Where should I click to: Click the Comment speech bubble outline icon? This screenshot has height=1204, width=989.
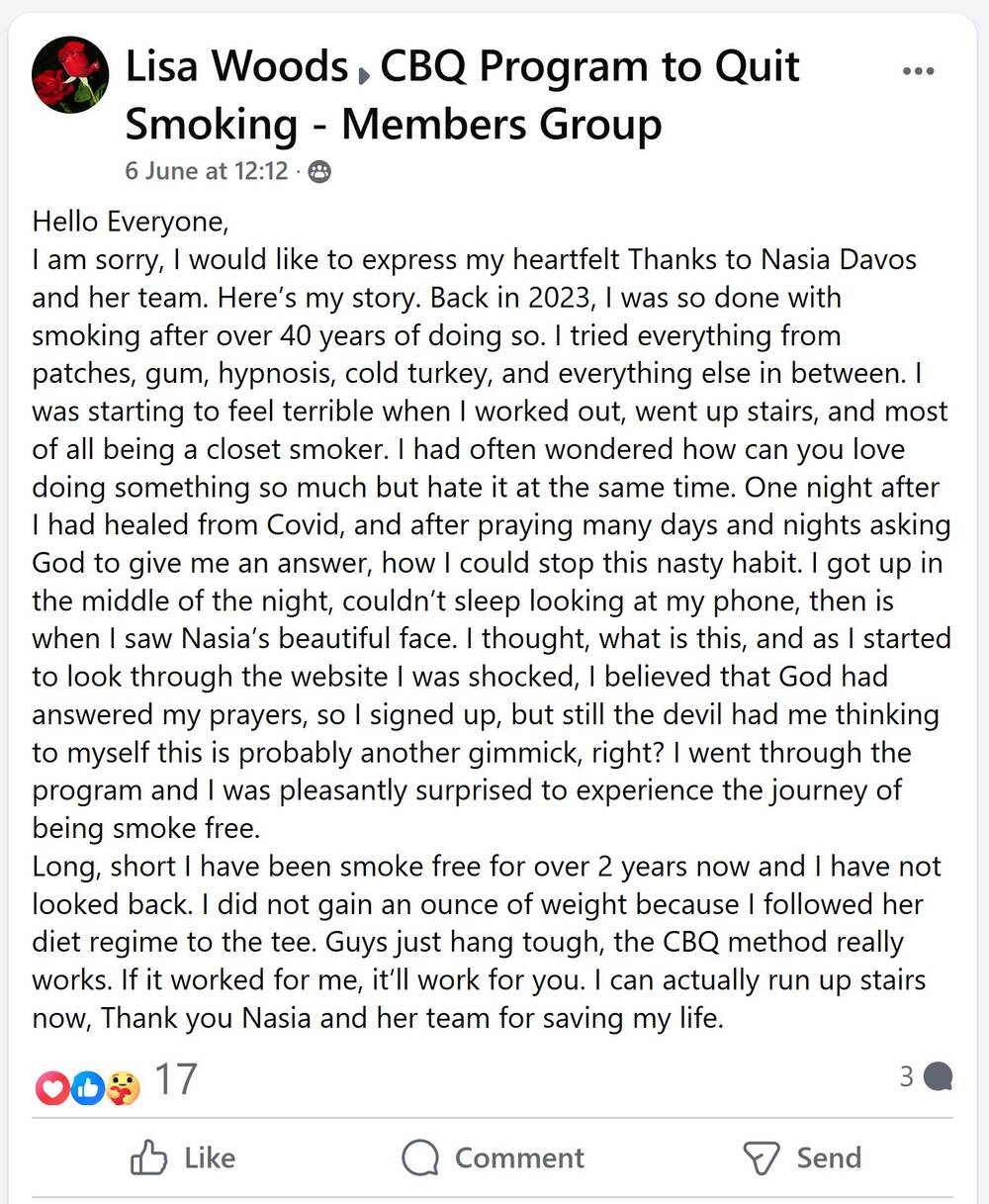point(420,1158)
